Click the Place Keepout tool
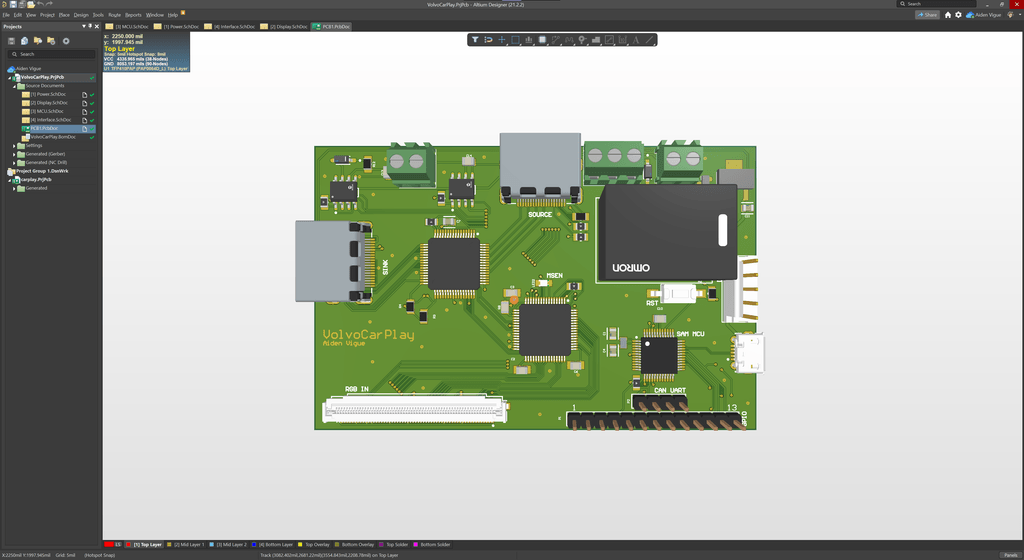Image resolution: width=1024 pixels, height=560 pixels. pyautogui.click(x=609, y=40)
